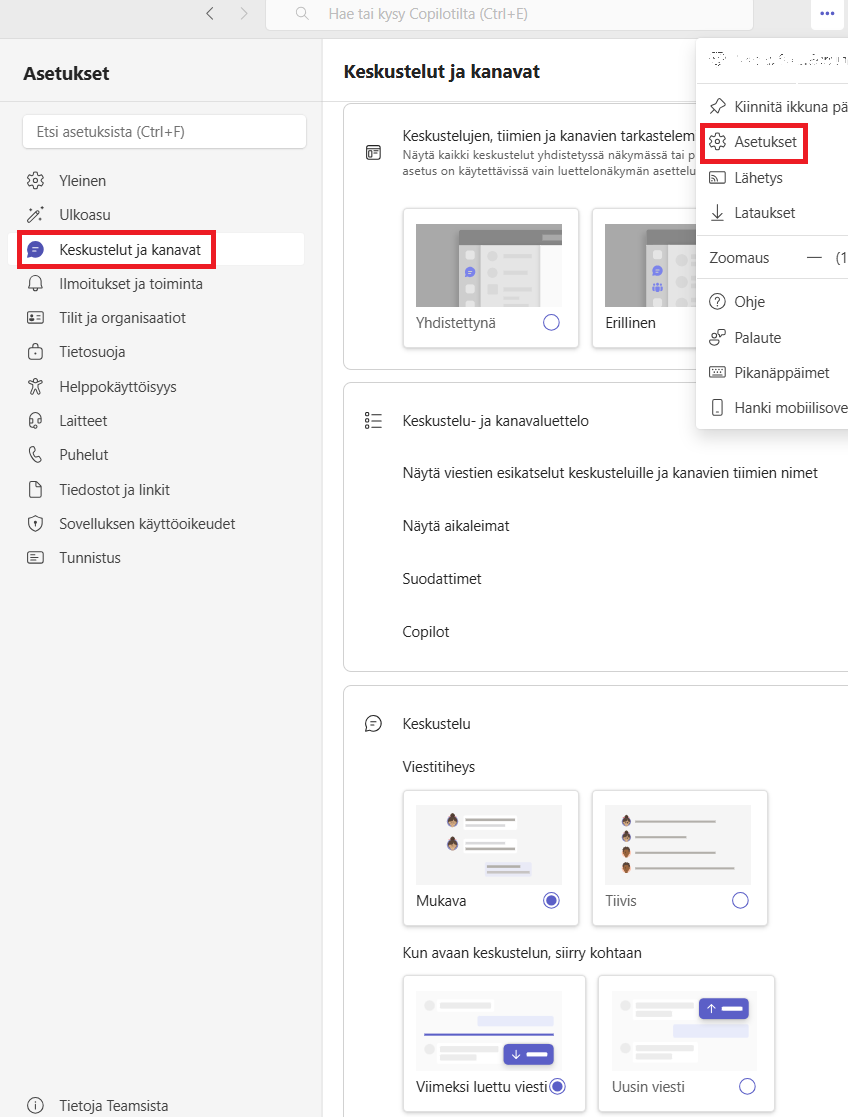Click the Erillinen view thumbnail

click(x=651, y=266)
